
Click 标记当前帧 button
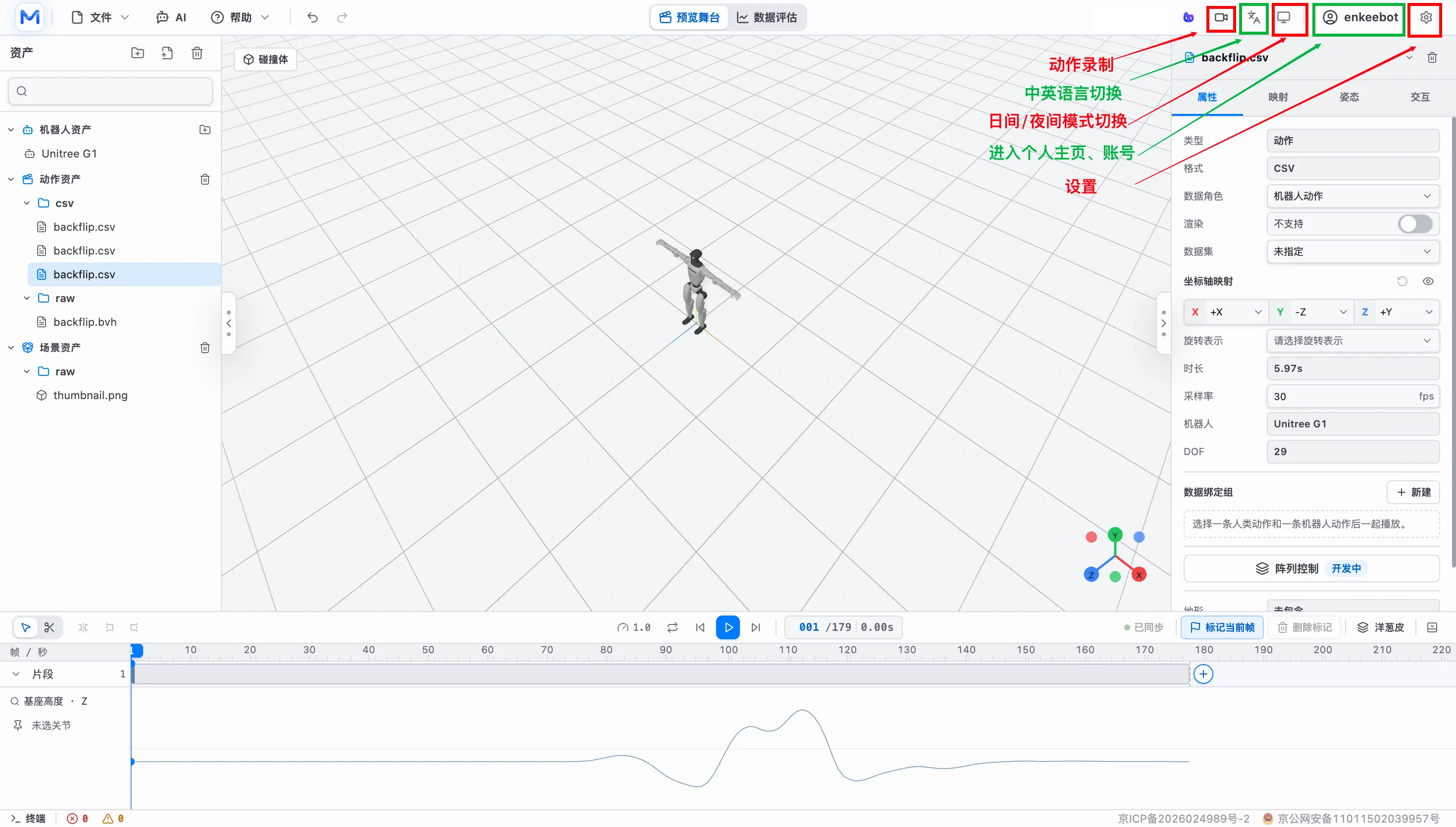tap(1222, 627)
